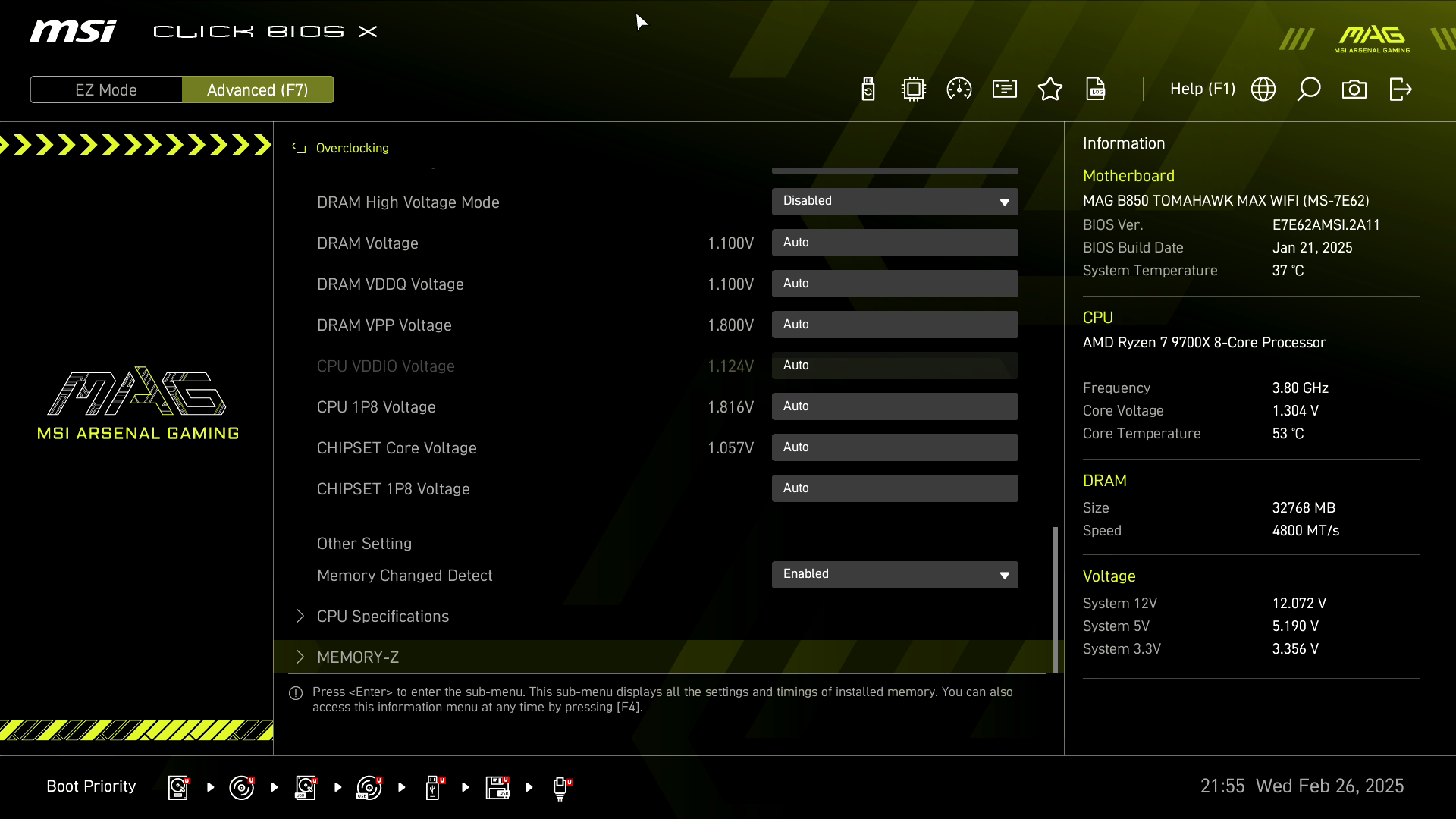This screenshot has width=1456, height=819.
Task: Click the Favorites star icon in toolbar
Action: 1050,89
